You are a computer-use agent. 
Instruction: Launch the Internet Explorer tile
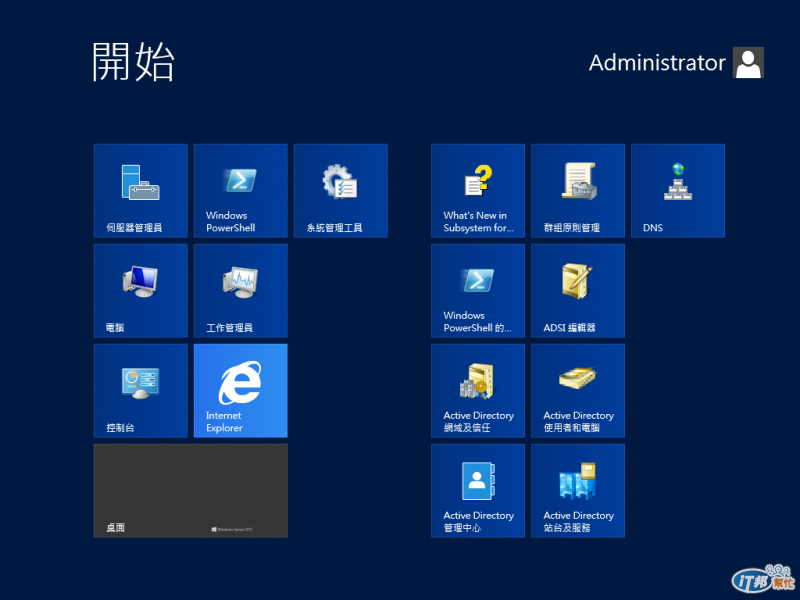pyautogui.click(x=240, y=390)
